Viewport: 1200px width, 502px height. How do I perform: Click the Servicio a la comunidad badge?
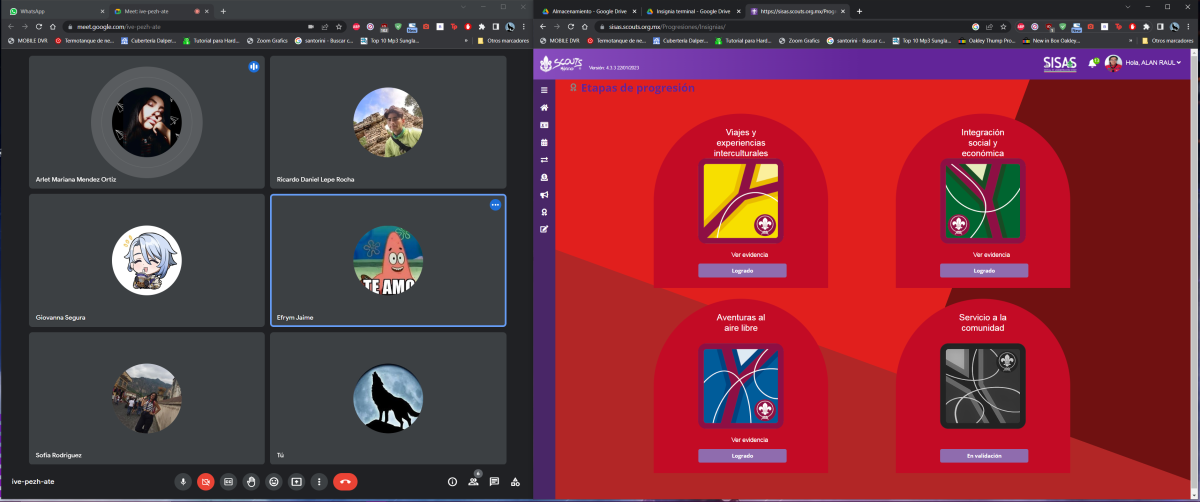tap(984, 386)
